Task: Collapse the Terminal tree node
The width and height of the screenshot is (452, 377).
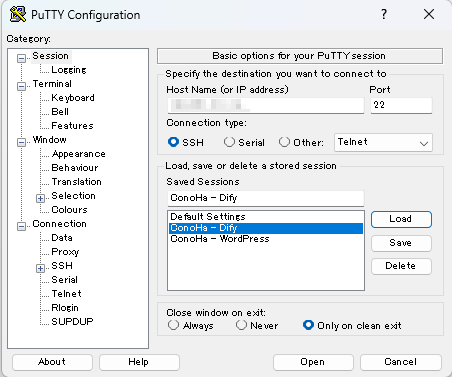Action: click(21, 86)
